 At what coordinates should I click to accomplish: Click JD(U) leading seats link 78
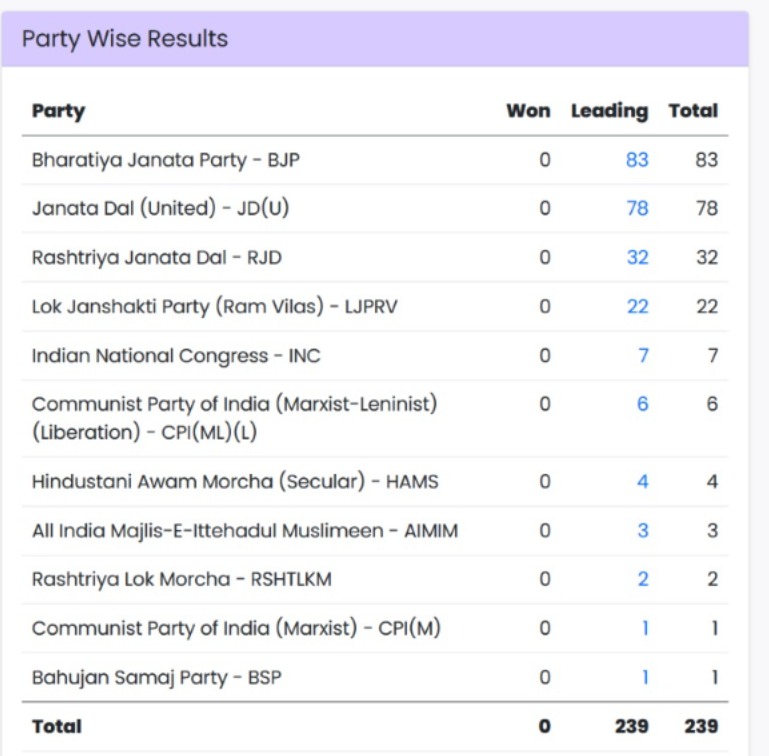tap(637, 209)
